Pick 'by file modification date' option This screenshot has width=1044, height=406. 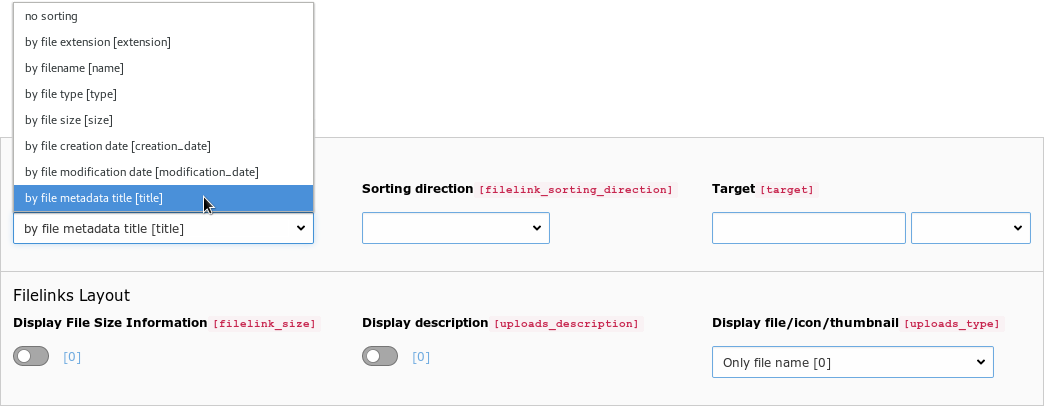[141, 172]
